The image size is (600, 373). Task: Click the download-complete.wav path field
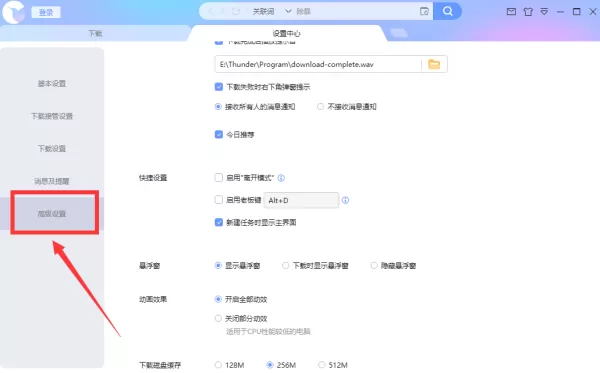[318, 64]
